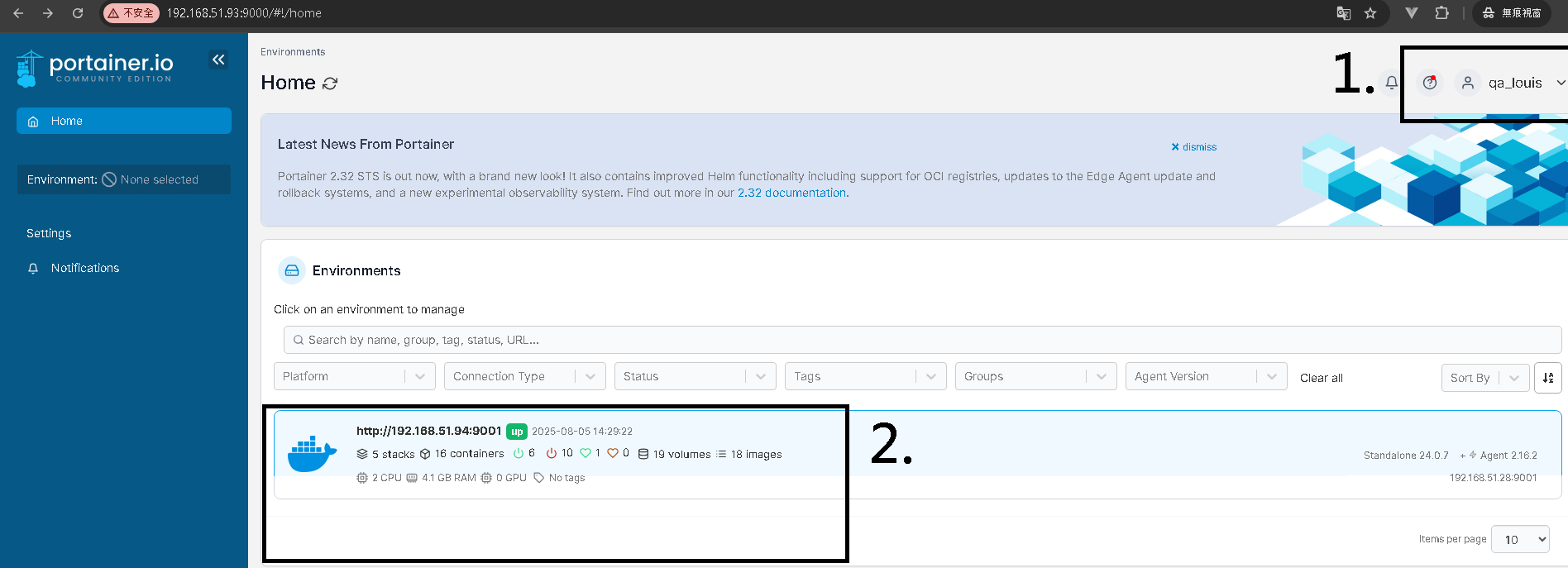Open the notifications bell

tap(1392, 83)
